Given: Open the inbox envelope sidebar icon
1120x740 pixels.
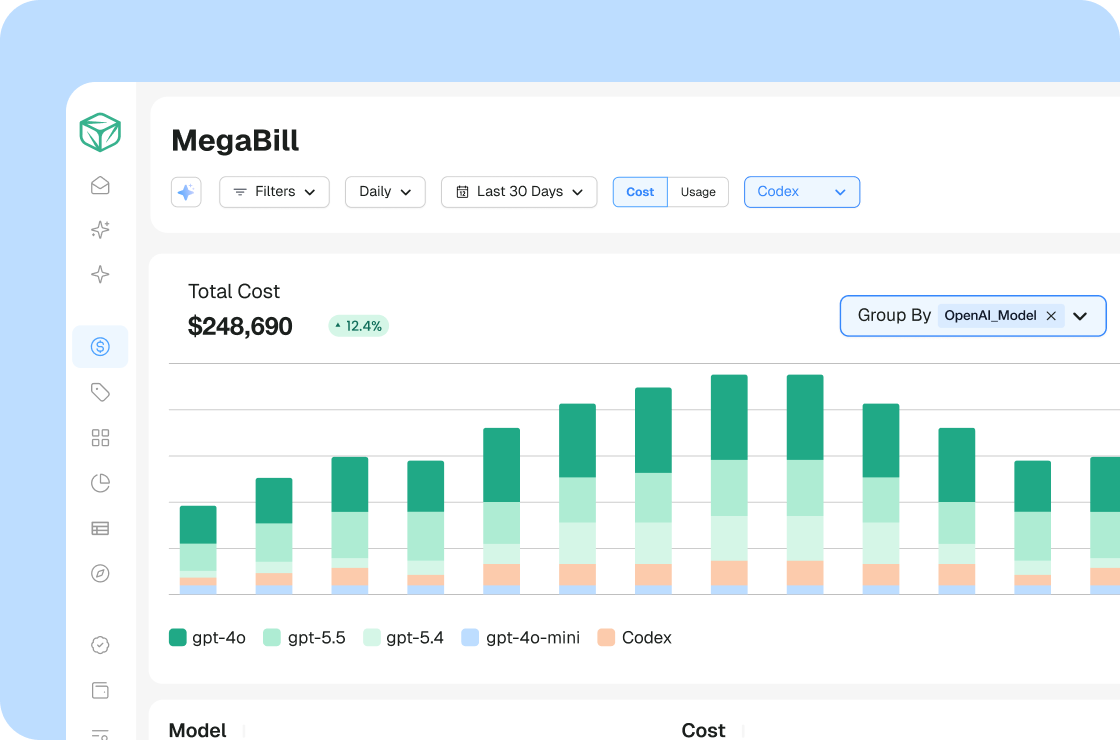Looking at the screenshot, I should tap(100, 186).
